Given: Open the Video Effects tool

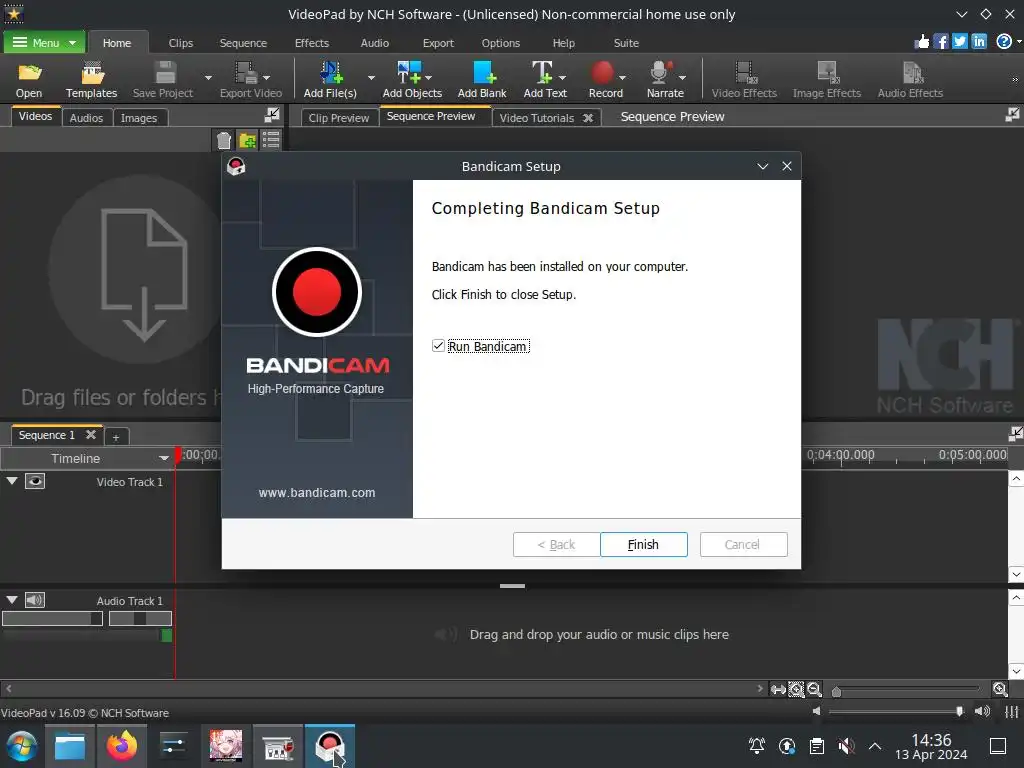Looking at the screenshot, I should (x=744, y=80).
